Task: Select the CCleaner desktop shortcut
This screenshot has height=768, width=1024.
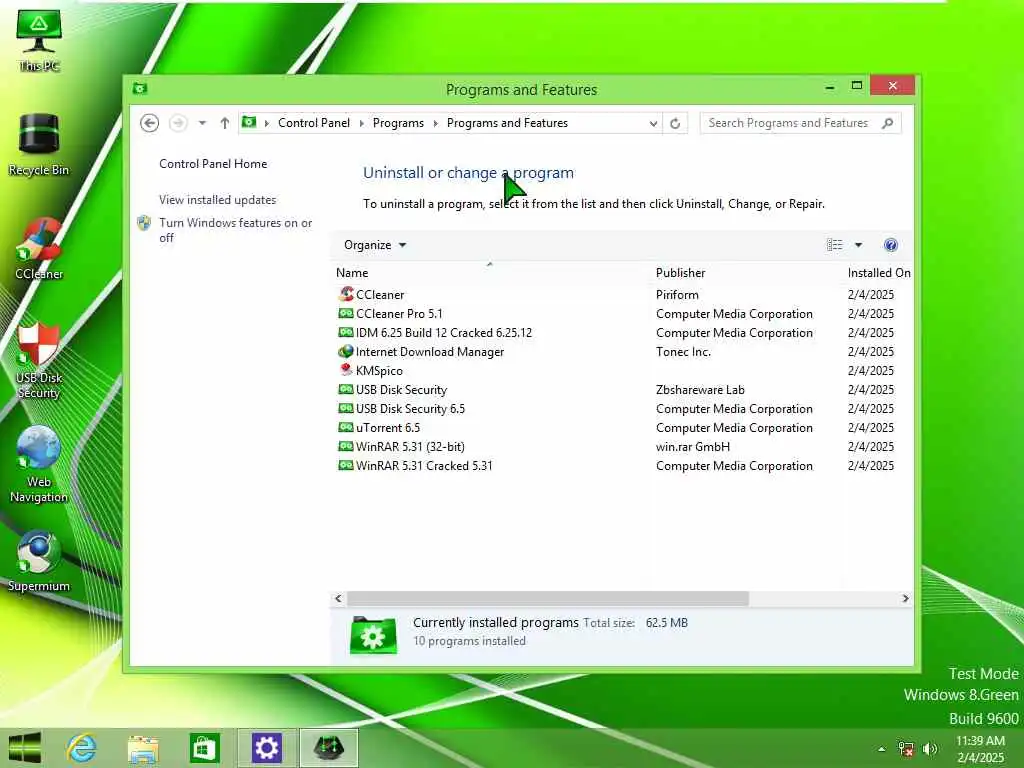Action: coord(39,249)
